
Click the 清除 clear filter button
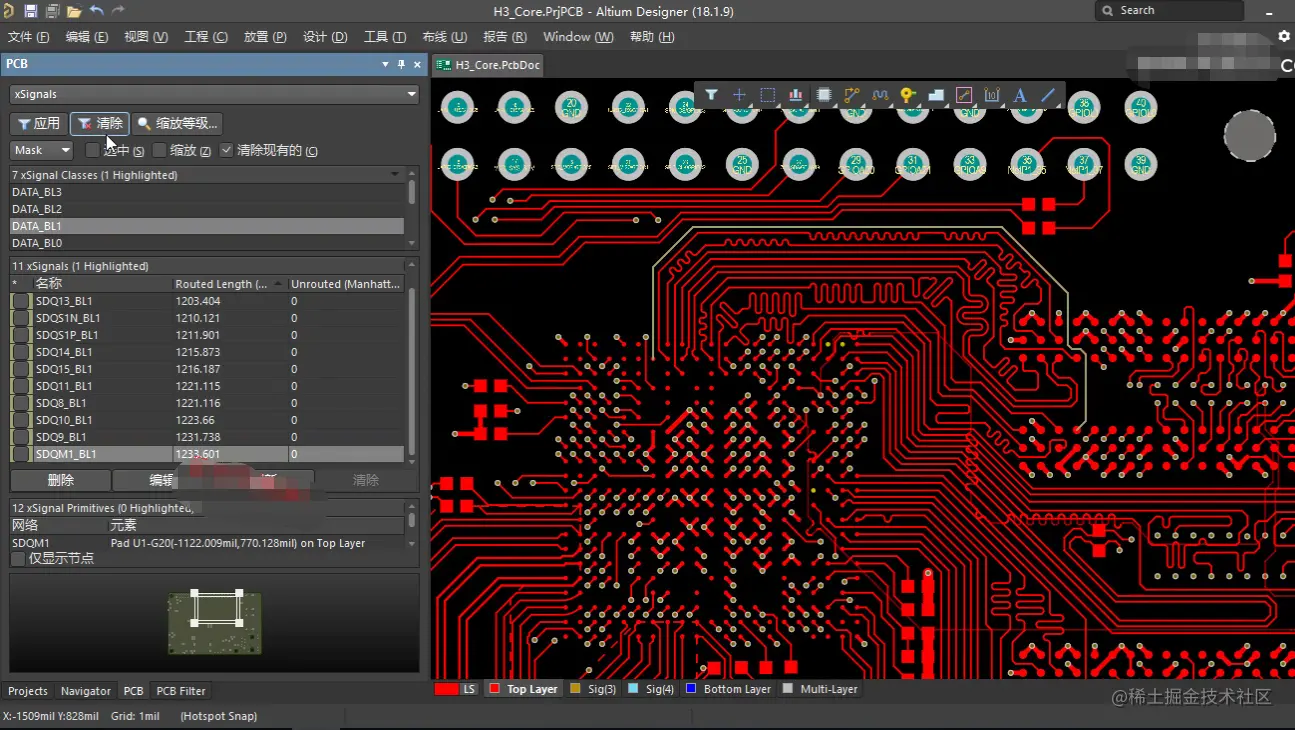[100, 123]
